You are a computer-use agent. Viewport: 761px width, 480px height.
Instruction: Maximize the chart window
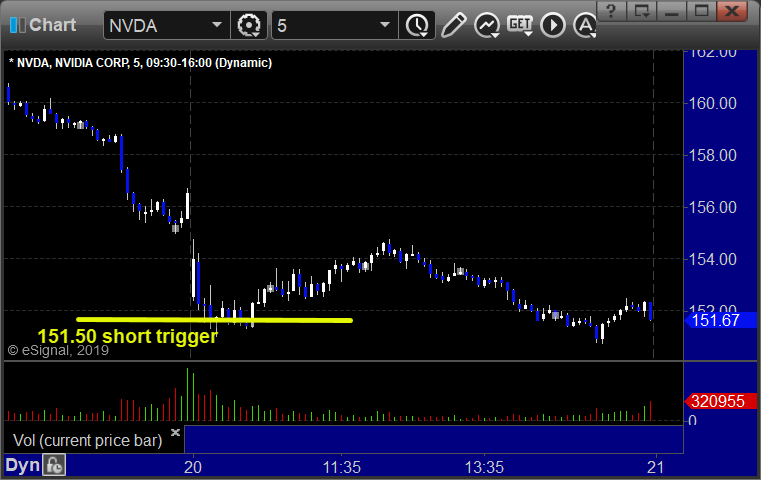pyautogui.click(x=701, y=11)
